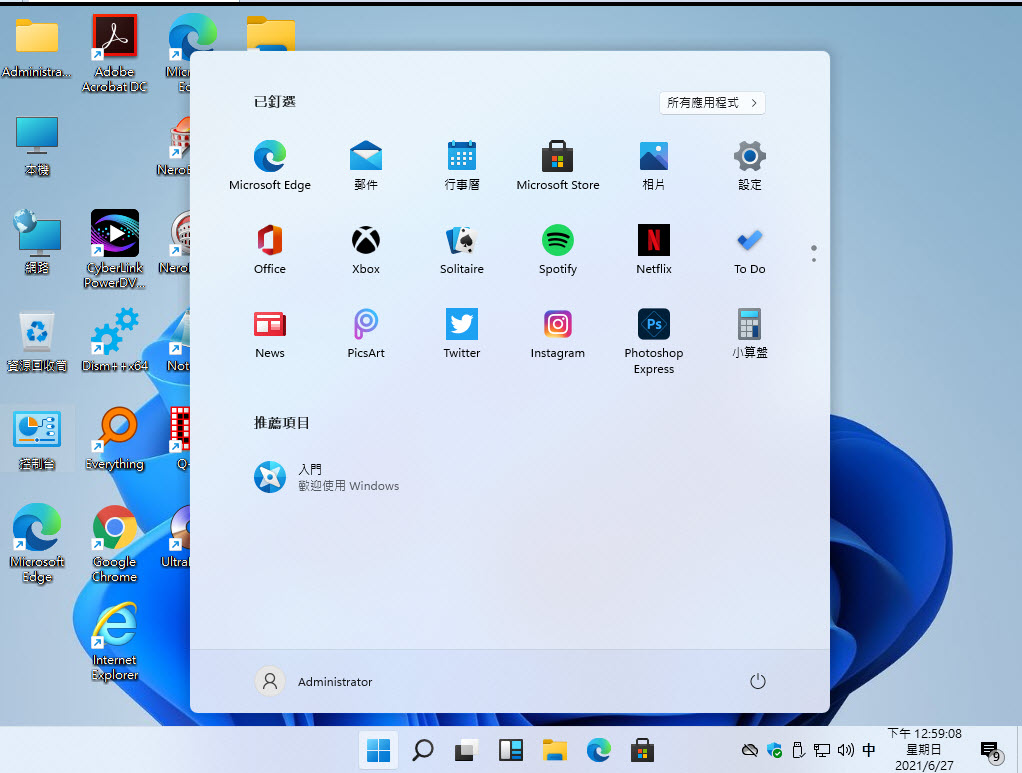Select the Adobe Acrobat DC desktop shortcut
The image size is (1022, 773).
coord(115,53)
